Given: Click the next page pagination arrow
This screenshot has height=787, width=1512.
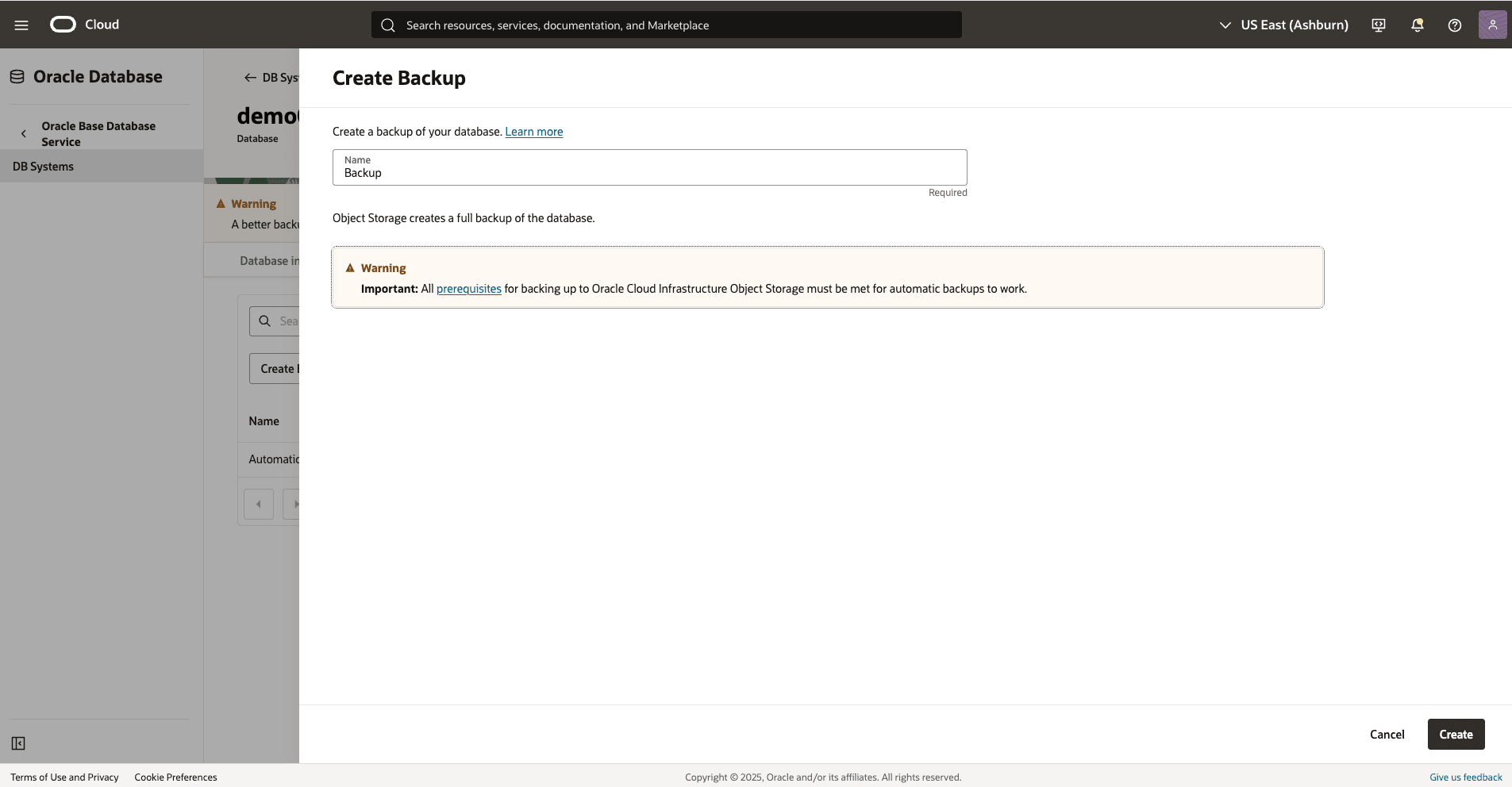Looking at the screenshot, I should click(295, 504).
